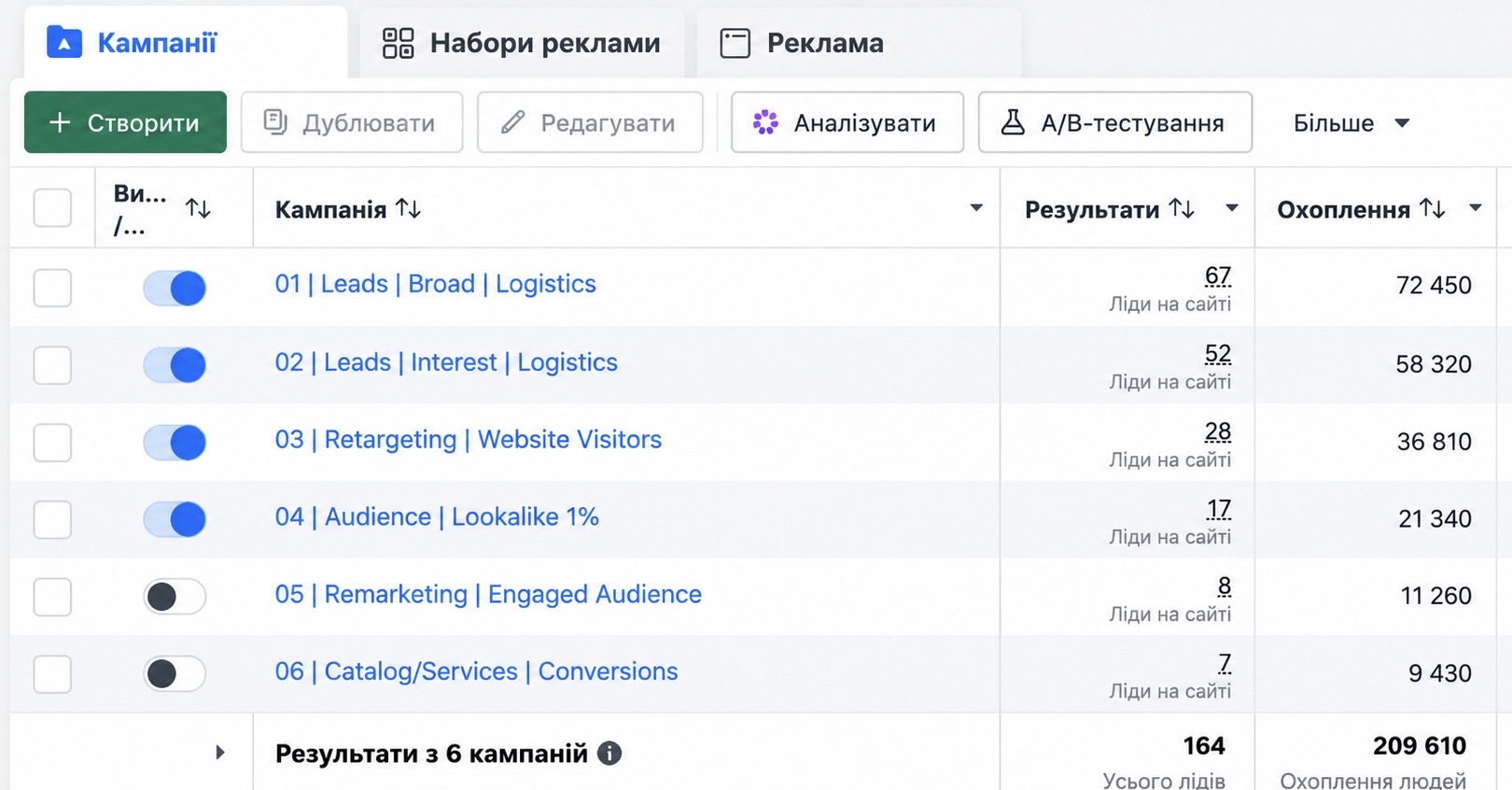This screenshot has height=790, width=1512.
Task: Expand the Результати з 6 кампаній summary row
Action: pyautogui.click(x=220, y=752)
